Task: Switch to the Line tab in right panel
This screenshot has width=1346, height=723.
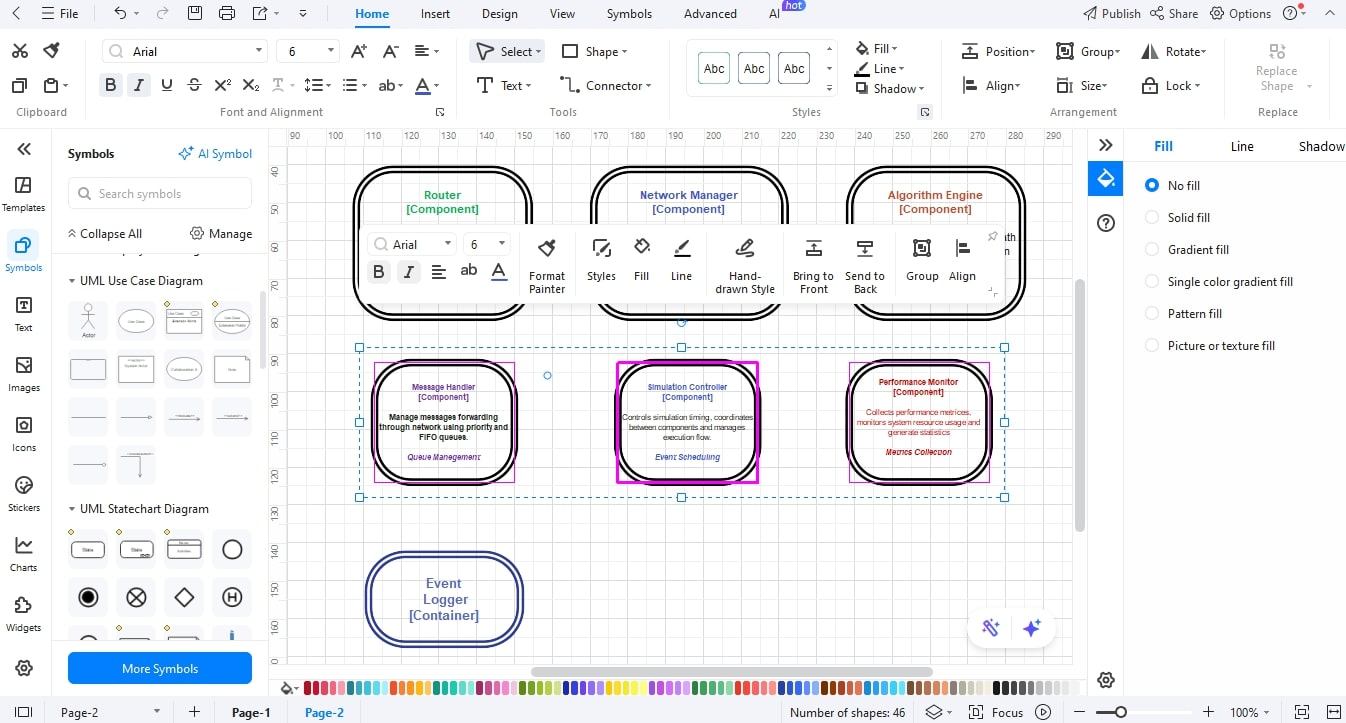Action: (1242, 146)
